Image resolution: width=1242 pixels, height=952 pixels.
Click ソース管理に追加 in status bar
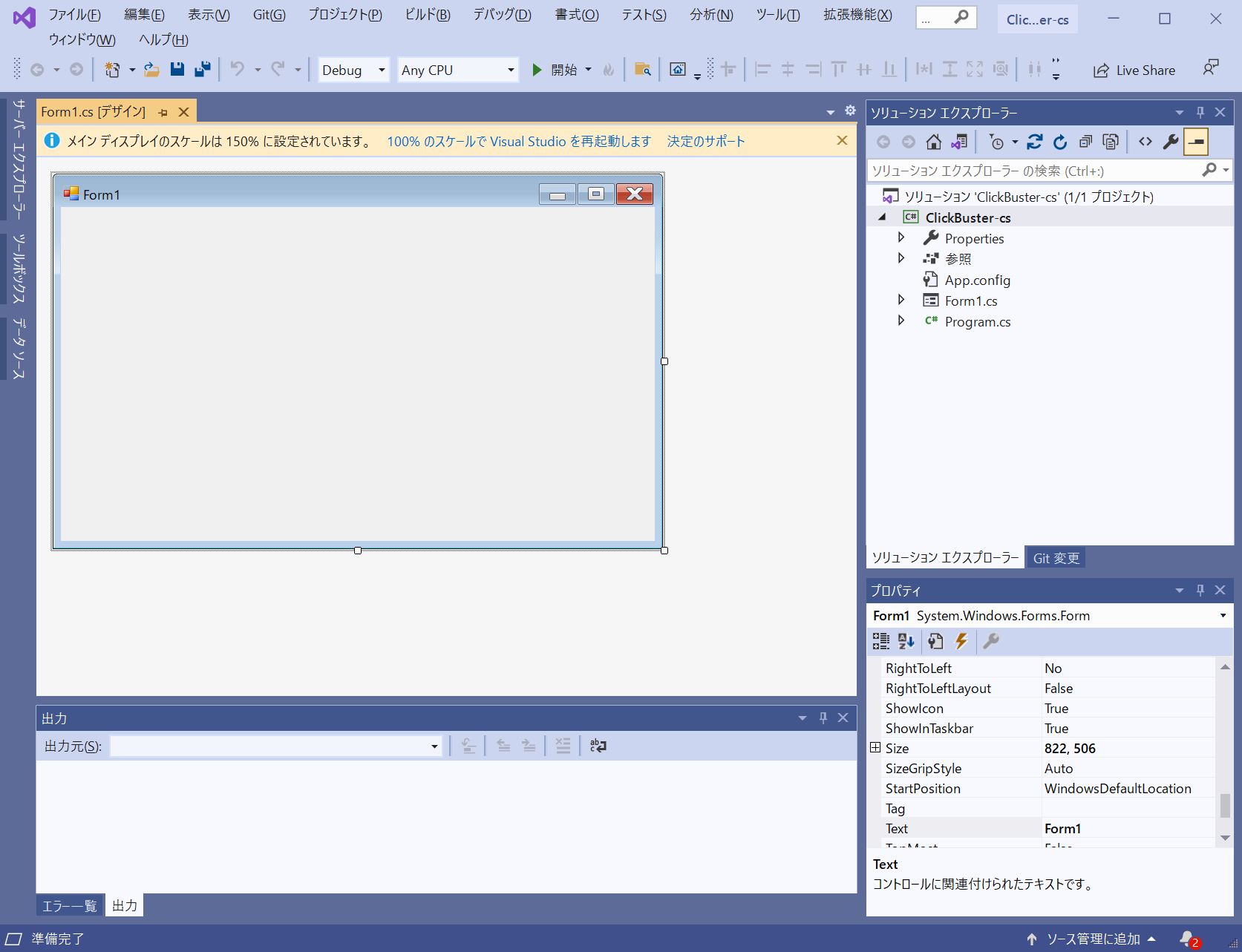(1091, 939)
